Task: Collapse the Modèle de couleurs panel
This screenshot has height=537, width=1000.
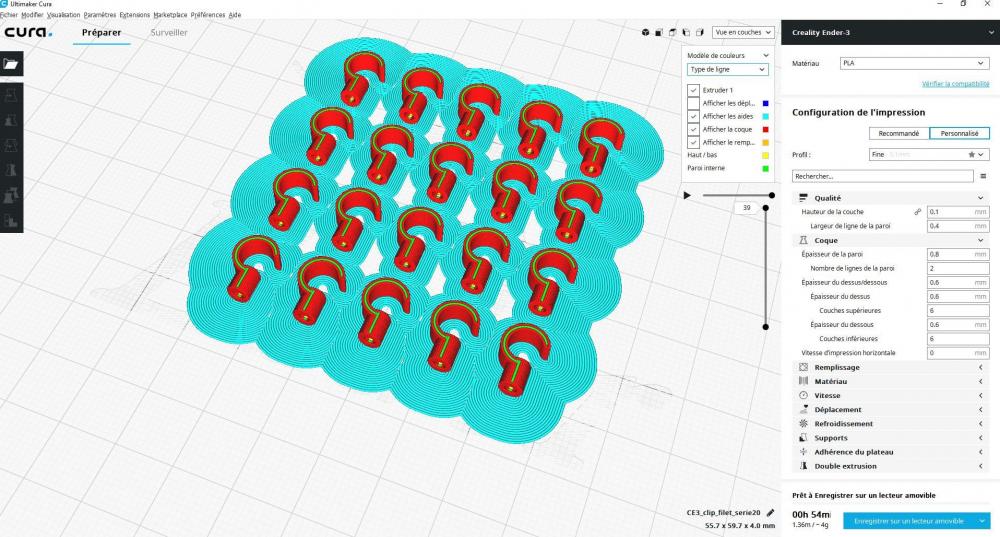Action: click(x=766, y=55)
